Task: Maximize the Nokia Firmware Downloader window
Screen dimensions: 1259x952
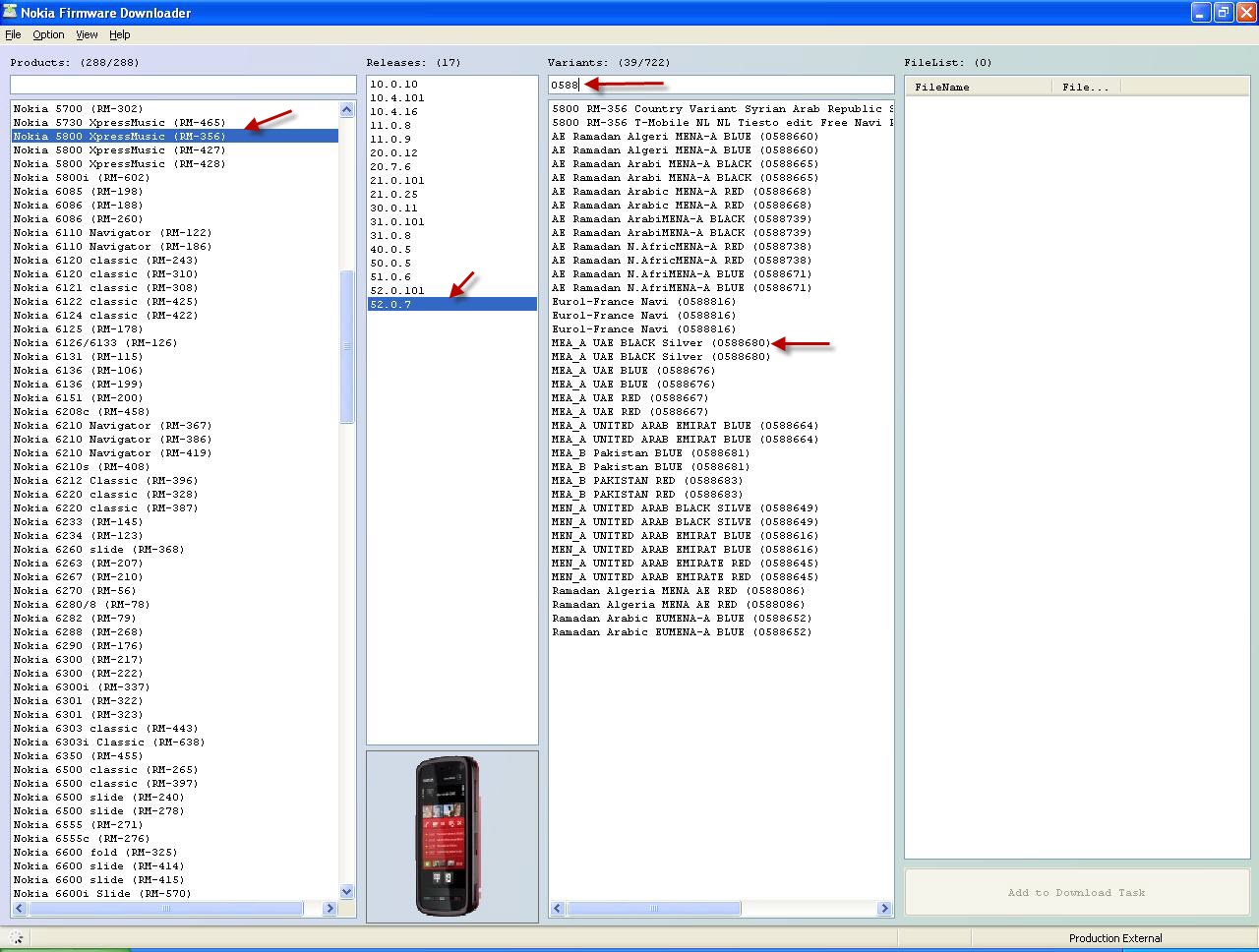Action: (x=1223, y=12)
